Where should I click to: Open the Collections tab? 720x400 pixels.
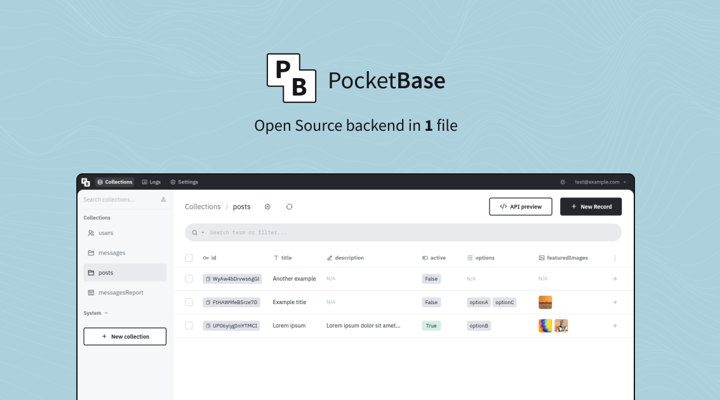(115, 182)
